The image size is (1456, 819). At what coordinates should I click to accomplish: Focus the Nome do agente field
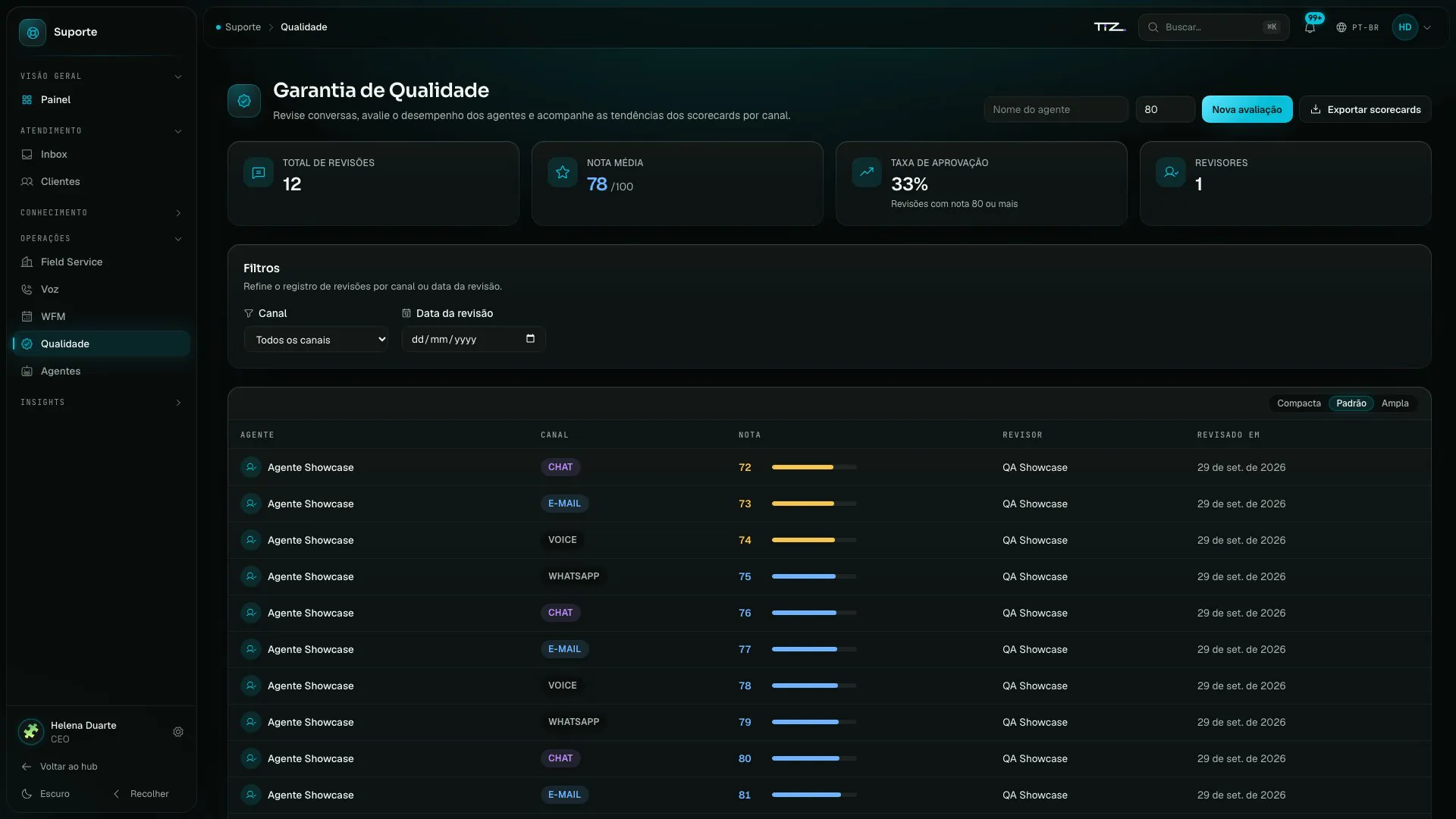tap(1056, 110)
